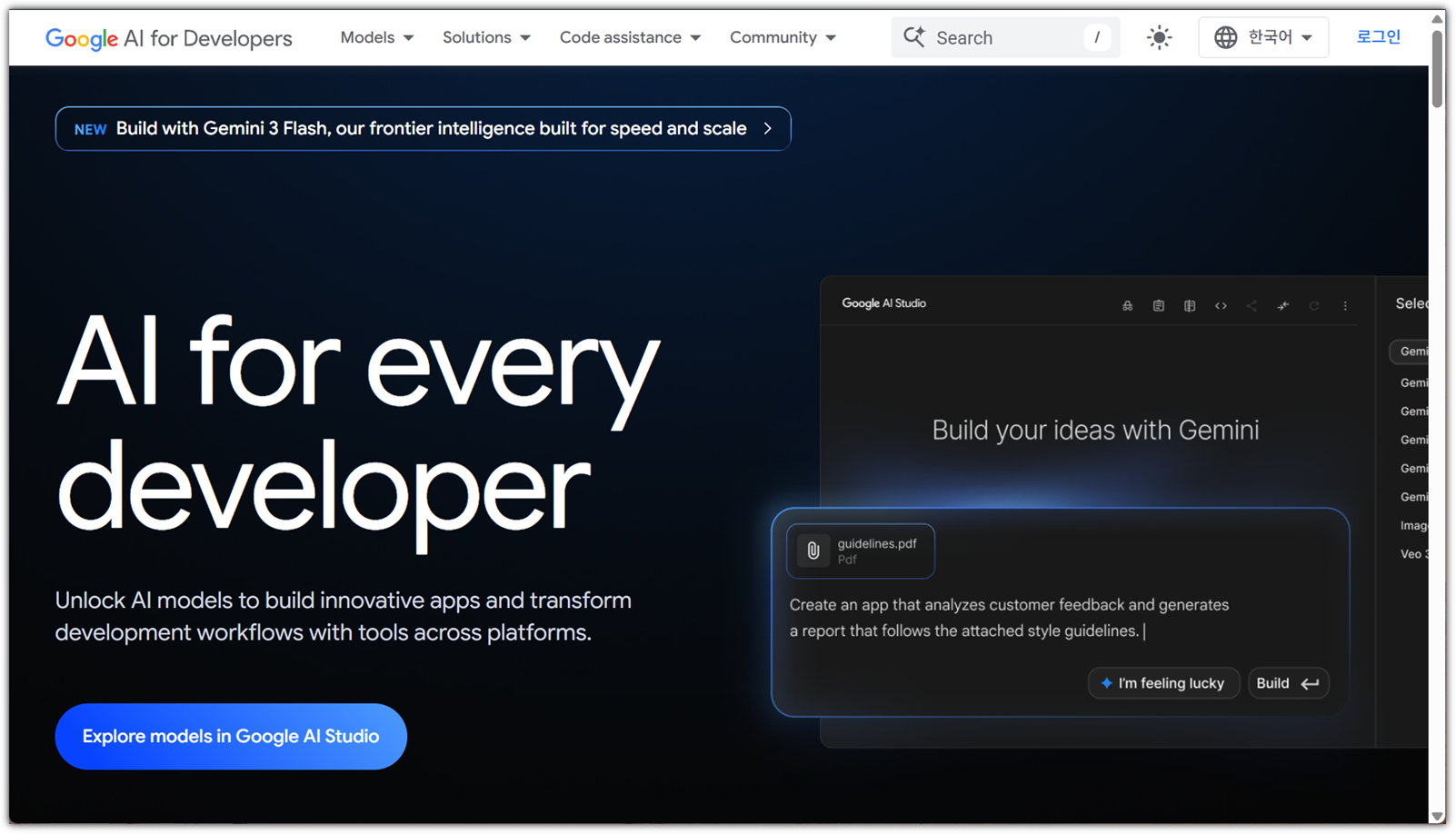Screen dimensions: 1456x834
Task: Click the incognito icon in AI Studio toolbar
Action: pos(1127,306)
